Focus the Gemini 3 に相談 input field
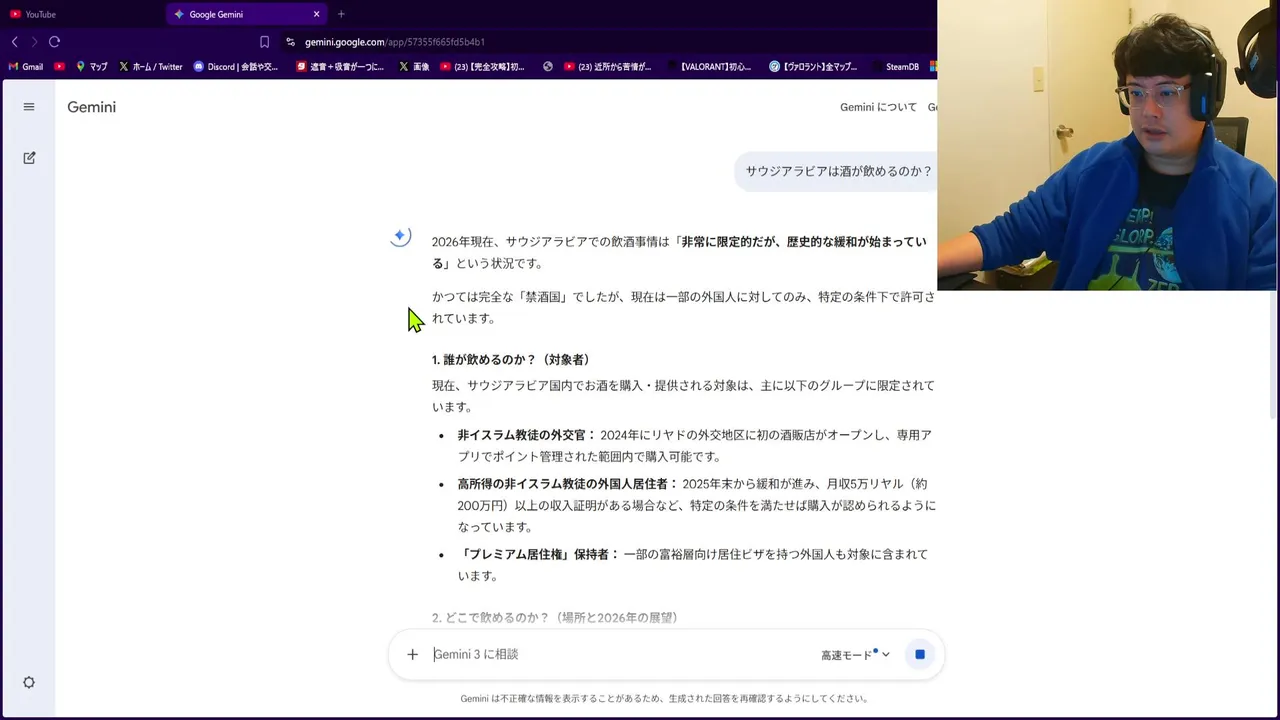 620,654
